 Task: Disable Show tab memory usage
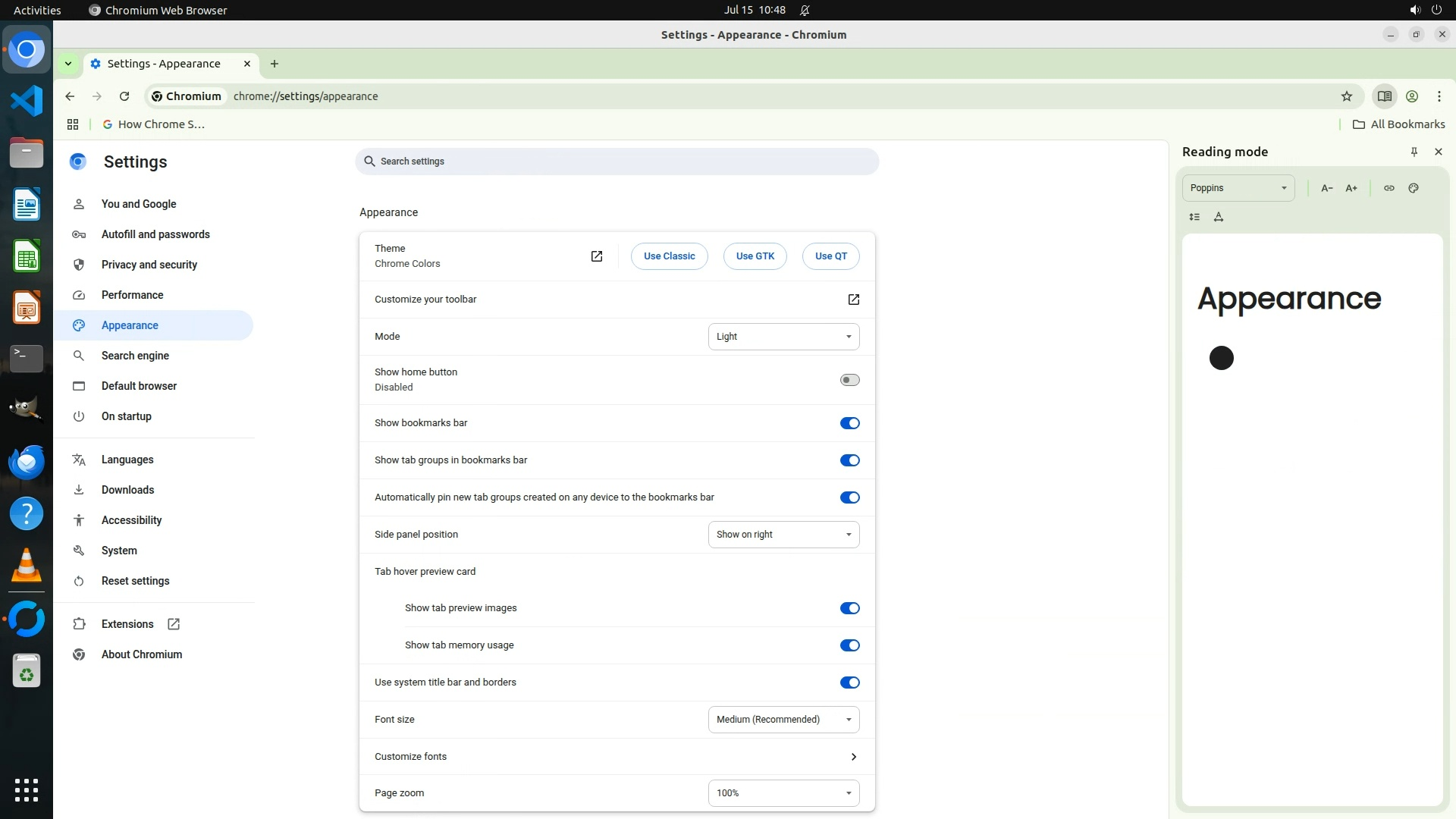[849, 645]
